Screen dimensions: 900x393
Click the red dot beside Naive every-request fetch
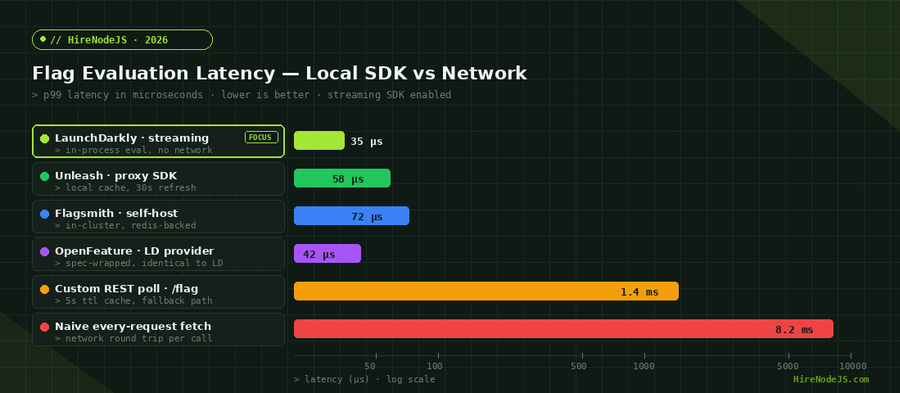pyautogui.click(x=45, y=327)
